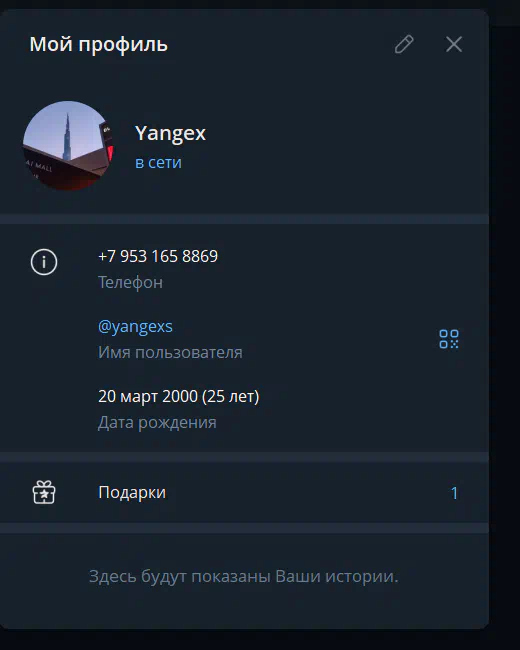The image size is (520, 650).
Task: Click the (25 лет) age text
Action: (x=231, y=396)
